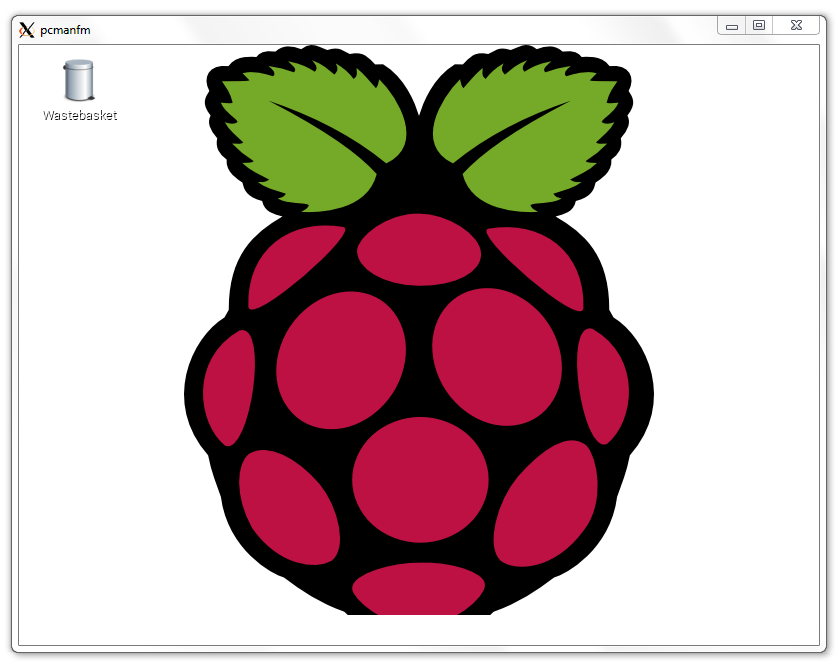Select the Wastebasket label text

click(x=79, y=115)
